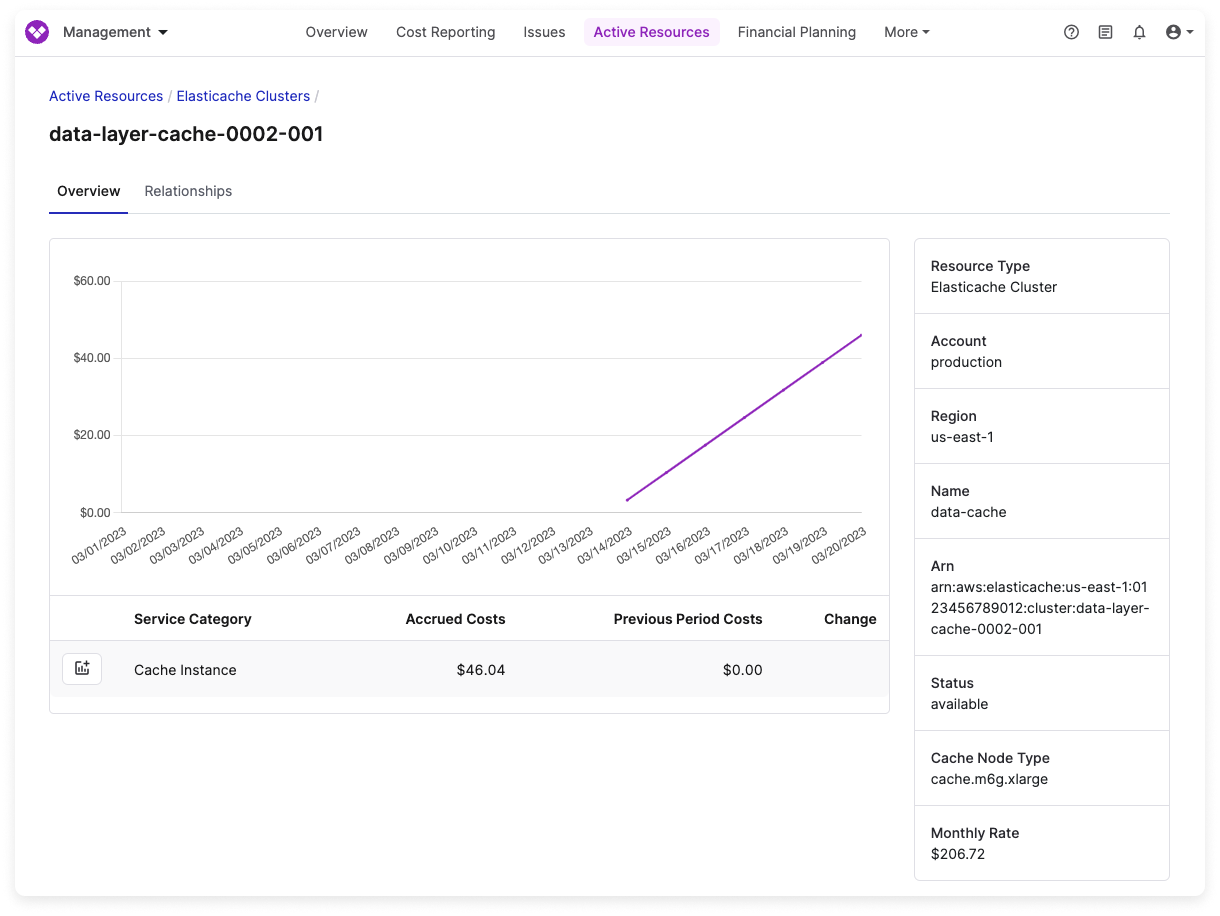Follow the Active Resources breadcrumb link
The image size is (1220, 916).
click(x=106, y=96)
